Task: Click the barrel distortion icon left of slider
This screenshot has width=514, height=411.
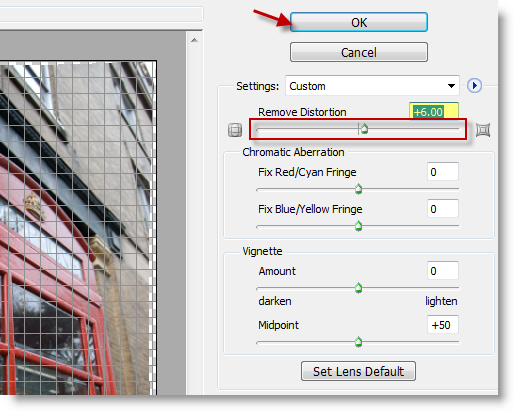Action: point(235,130)
